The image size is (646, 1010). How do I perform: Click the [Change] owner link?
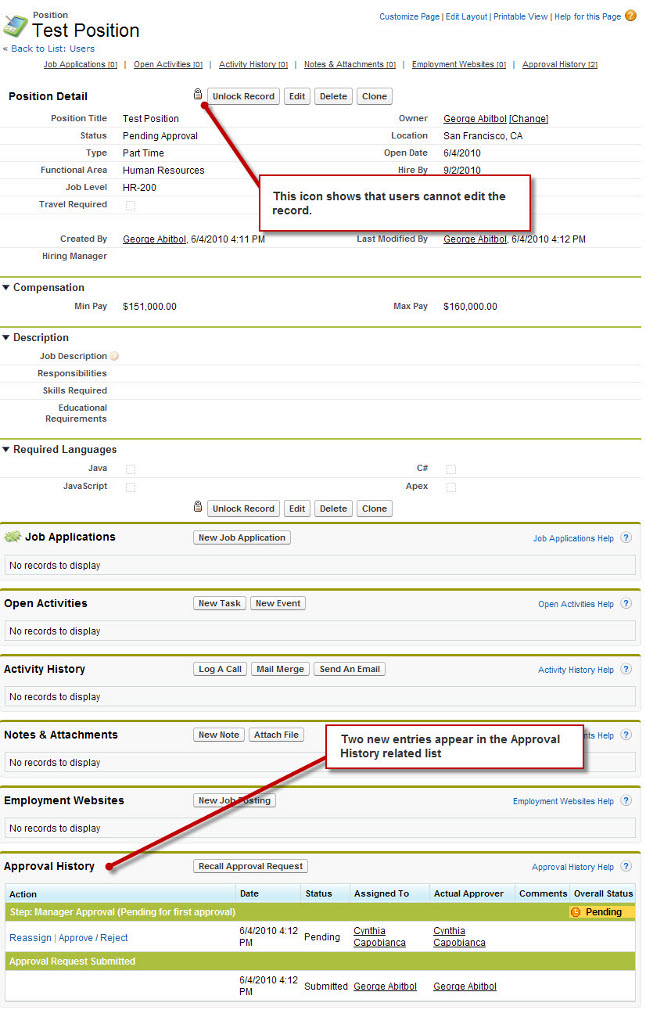[529, 119]
